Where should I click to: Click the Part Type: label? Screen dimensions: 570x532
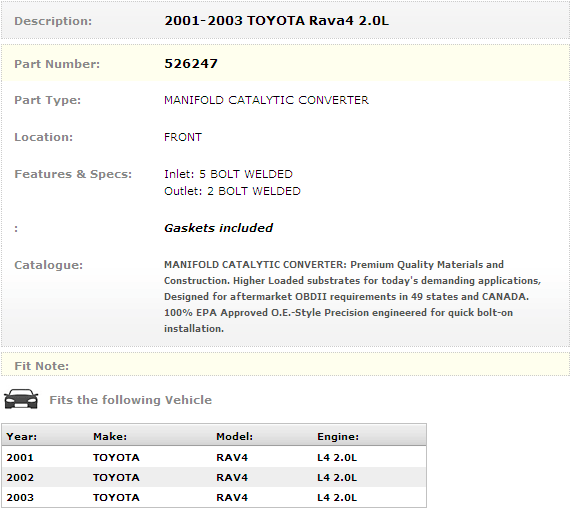click(x=48, y=100)
